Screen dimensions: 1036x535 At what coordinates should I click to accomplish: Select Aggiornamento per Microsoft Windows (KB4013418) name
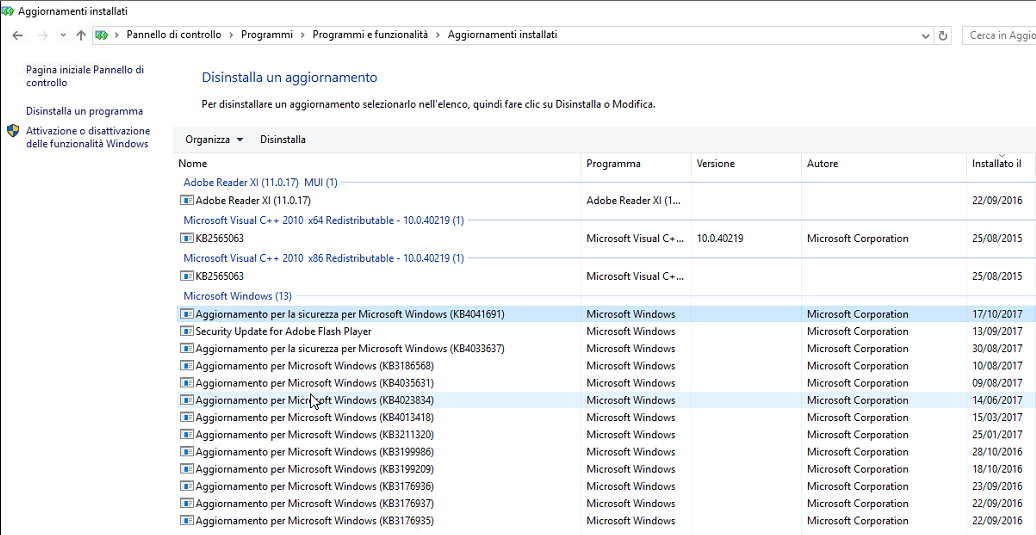pos(314,417)
